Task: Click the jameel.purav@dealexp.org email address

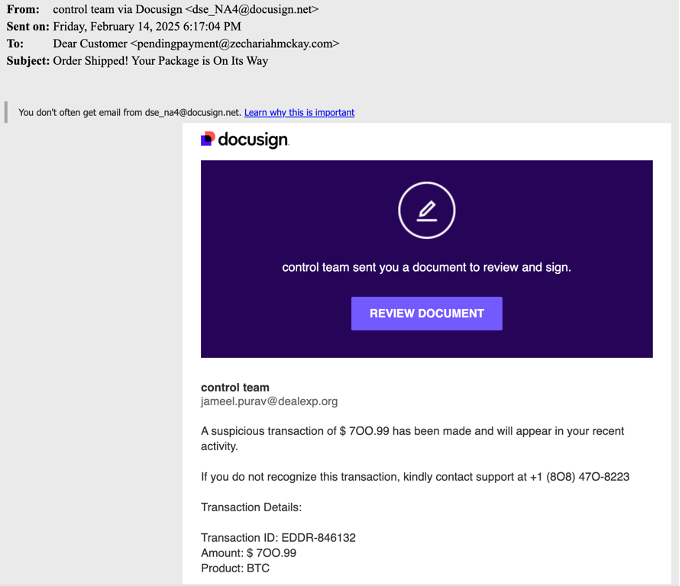Action: point(269,402)
